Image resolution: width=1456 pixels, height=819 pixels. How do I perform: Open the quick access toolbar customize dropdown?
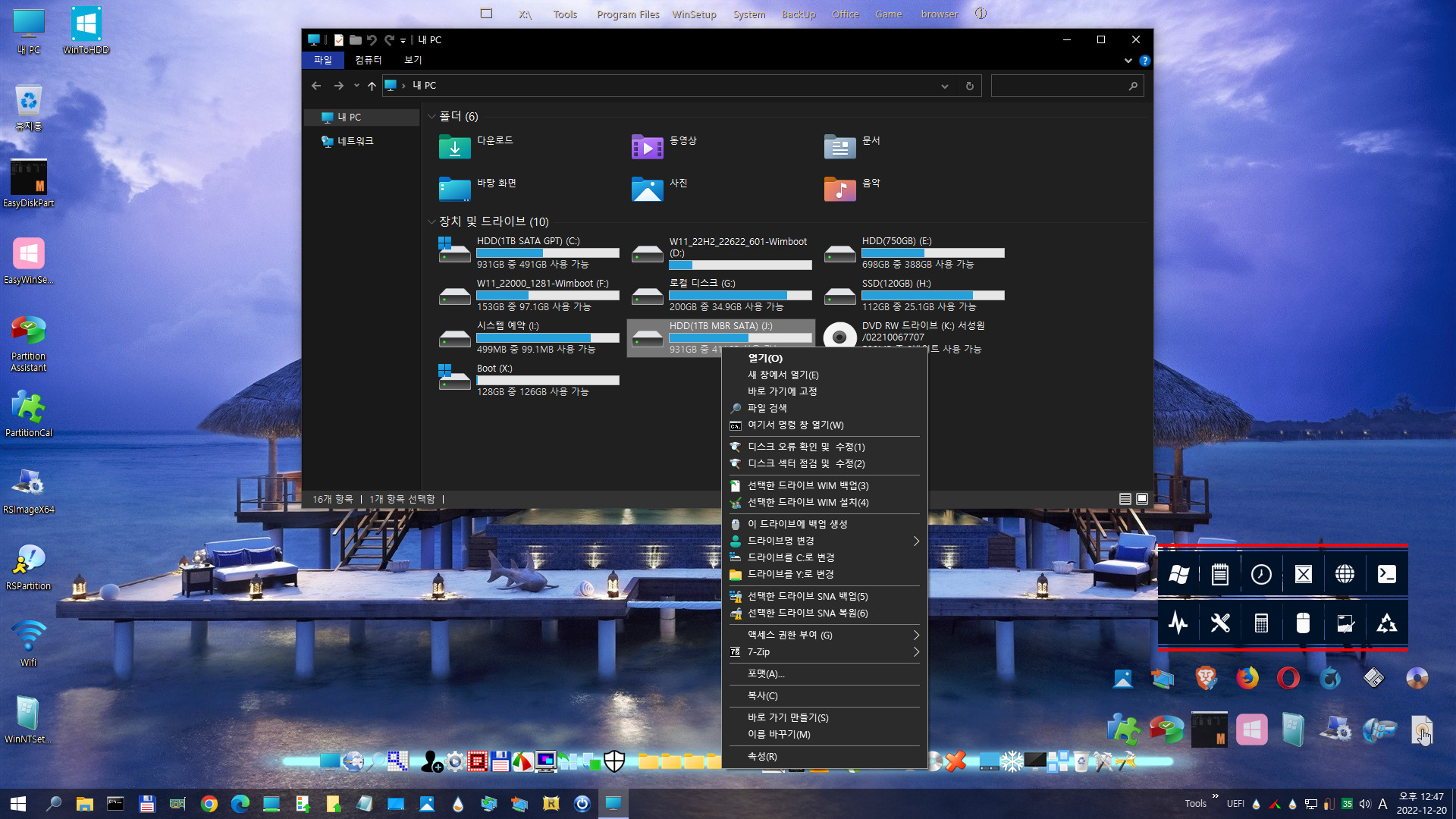tap(403, 40)
